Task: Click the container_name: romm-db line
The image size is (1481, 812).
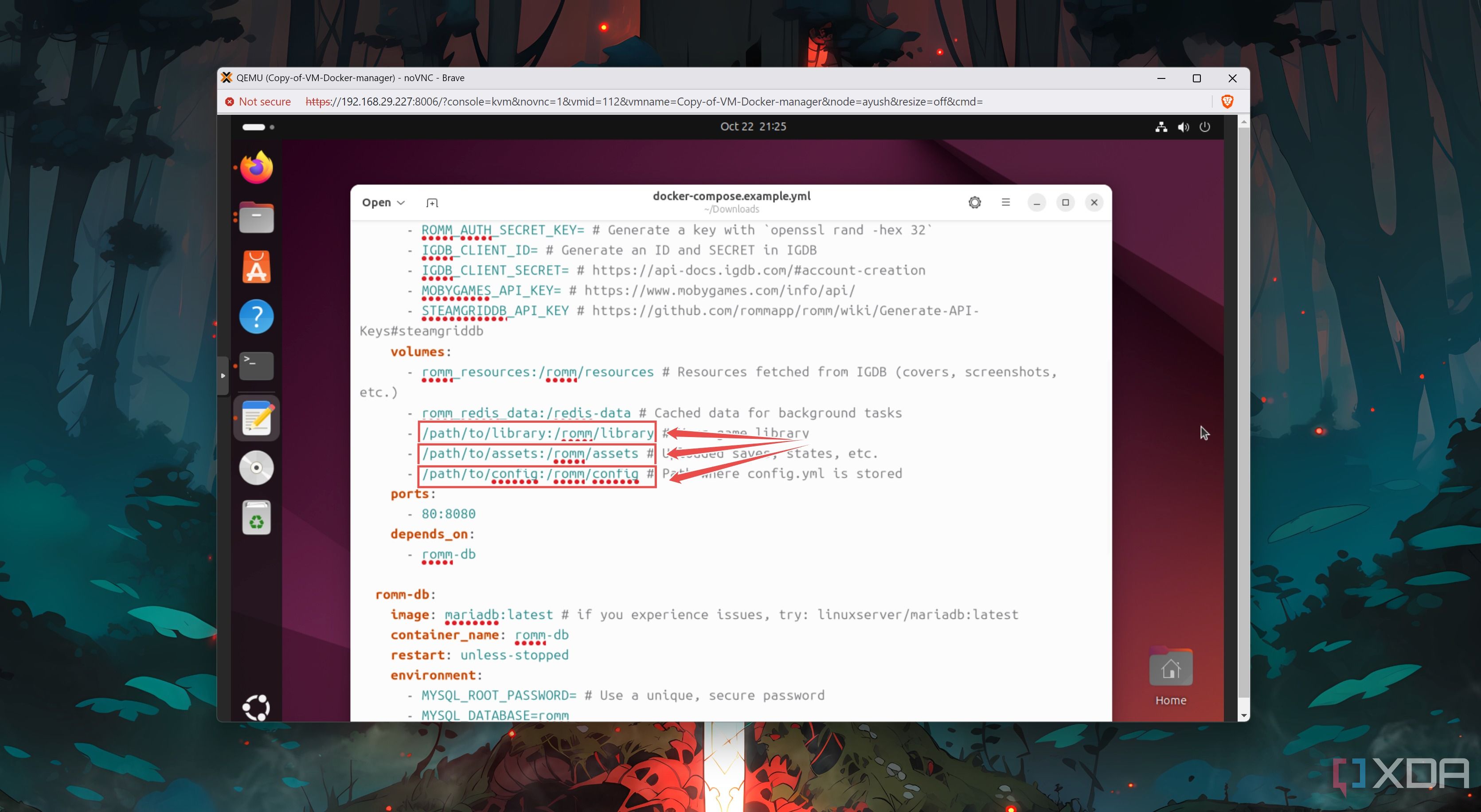Action: coord(480,635)
